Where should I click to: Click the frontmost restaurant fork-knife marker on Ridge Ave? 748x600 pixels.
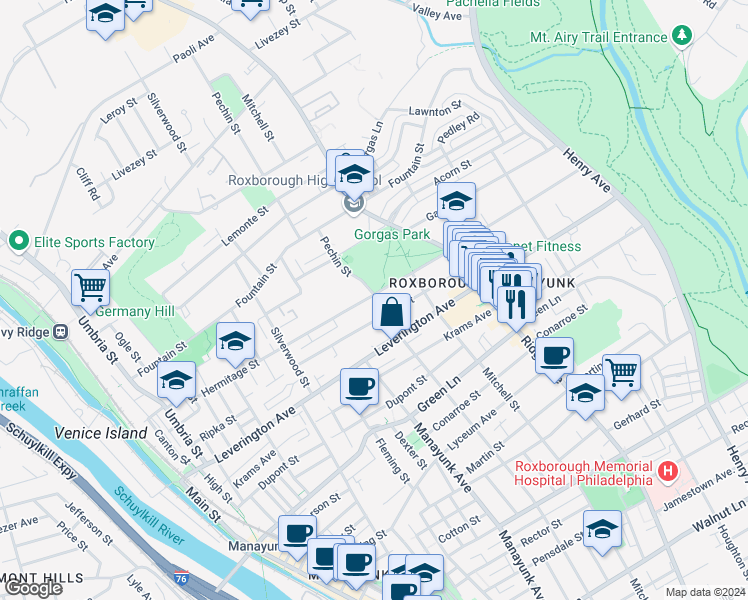click(516, 305)
